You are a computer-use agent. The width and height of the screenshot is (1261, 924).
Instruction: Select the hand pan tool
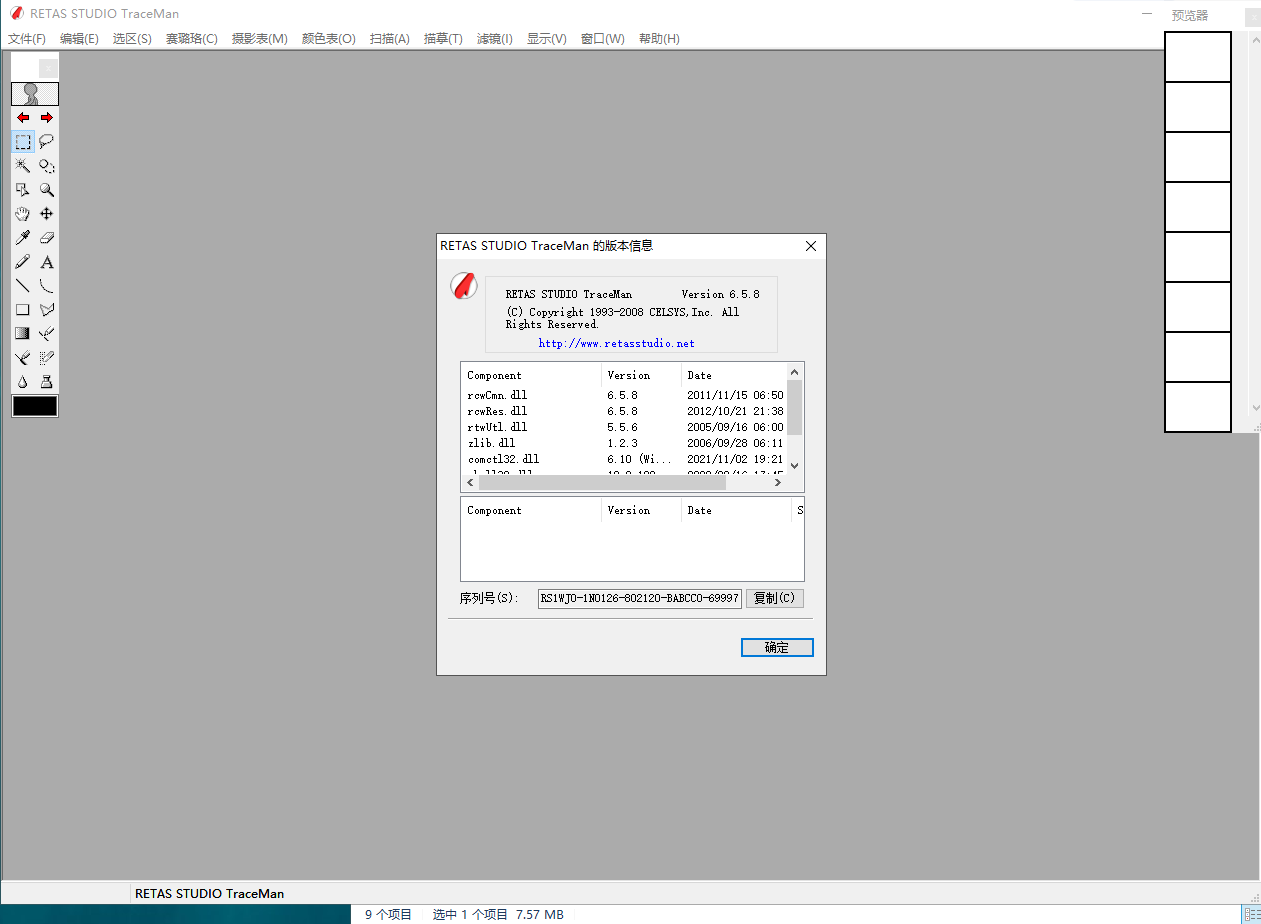pyautogui.click(x=23, y=214)
